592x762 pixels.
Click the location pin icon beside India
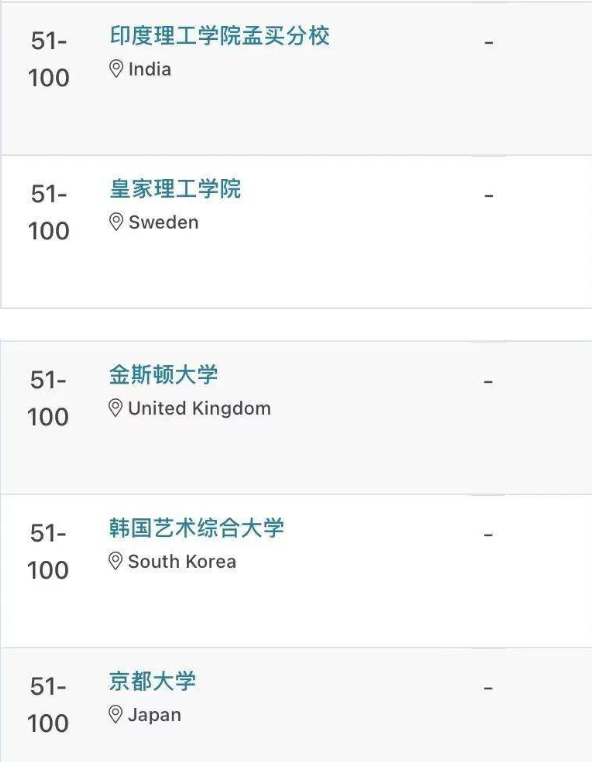tap(116, 69)
